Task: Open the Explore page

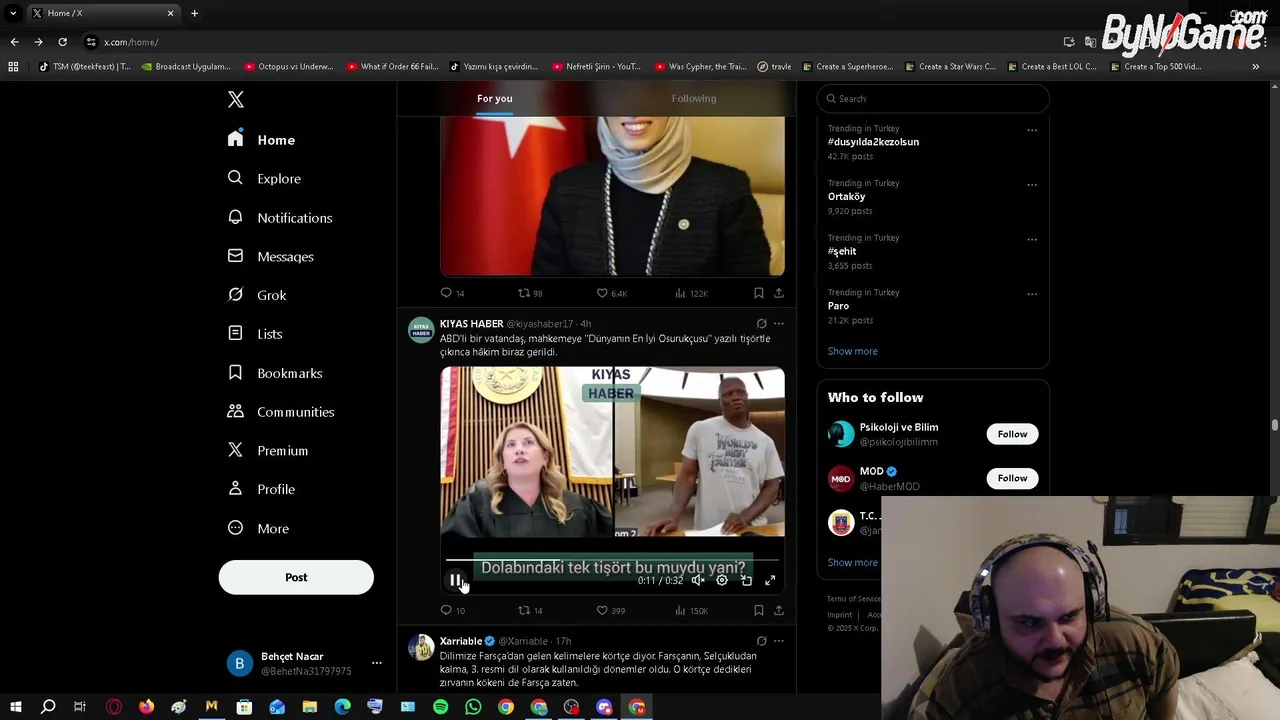Action: point(264,178)
